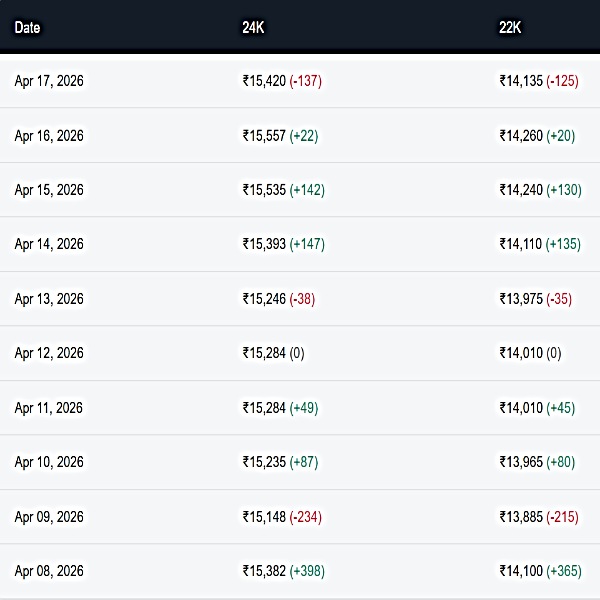This screenshot has width=600, height=600.
Task: Click the 24K value ₹15,557
Action: point(264,136)
